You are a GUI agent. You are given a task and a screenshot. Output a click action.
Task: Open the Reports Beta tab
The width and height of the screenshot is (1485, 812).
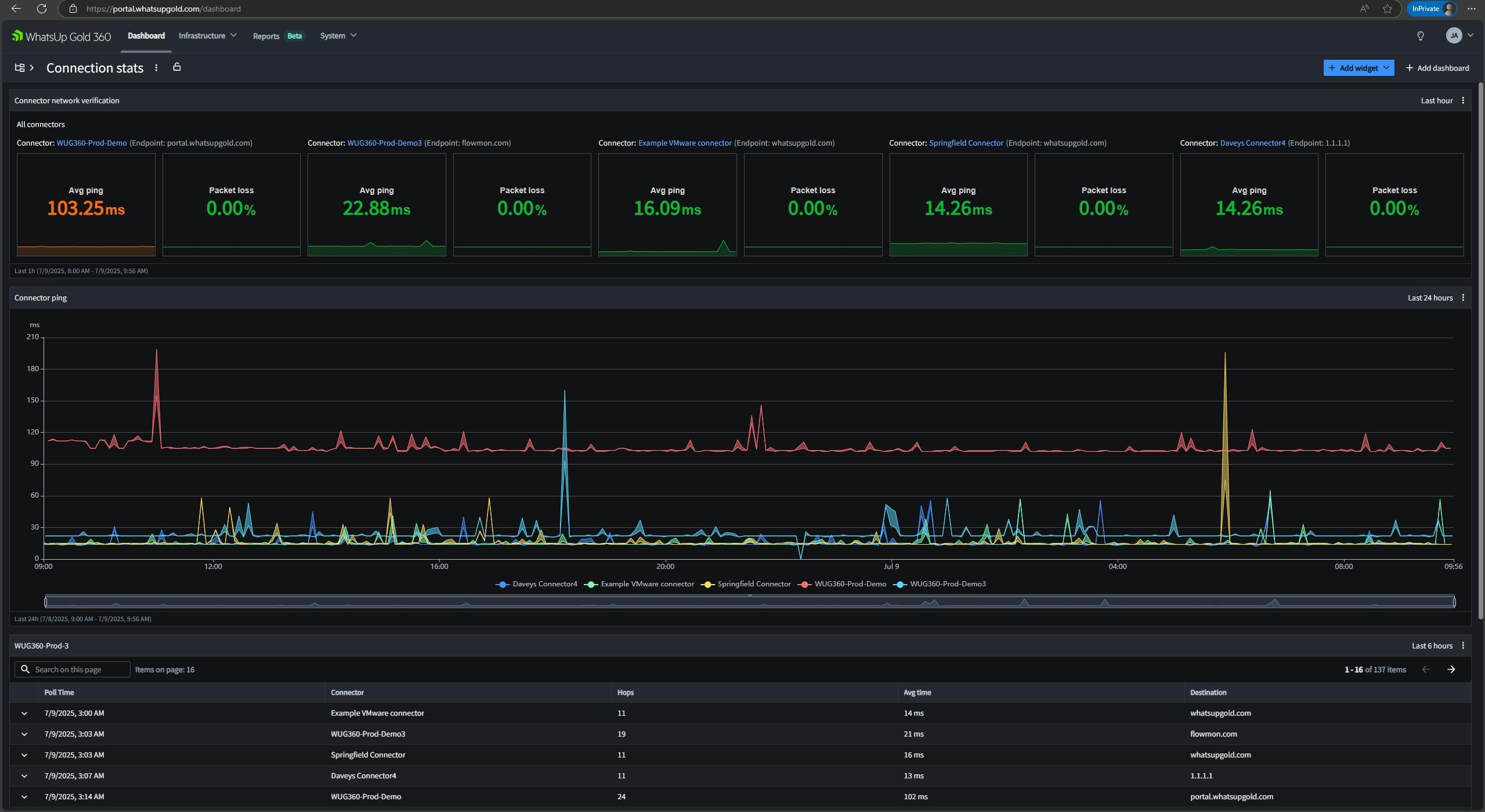(x=278, y=36)
